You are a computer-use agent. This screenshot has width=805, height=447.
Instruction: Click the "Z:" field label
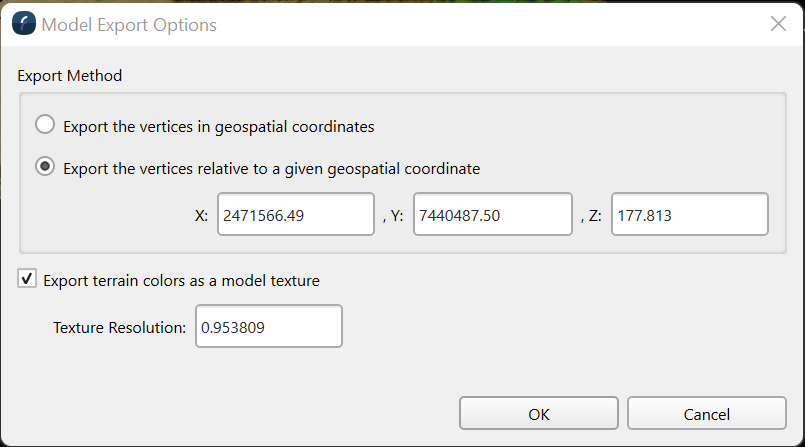[595, 216]
